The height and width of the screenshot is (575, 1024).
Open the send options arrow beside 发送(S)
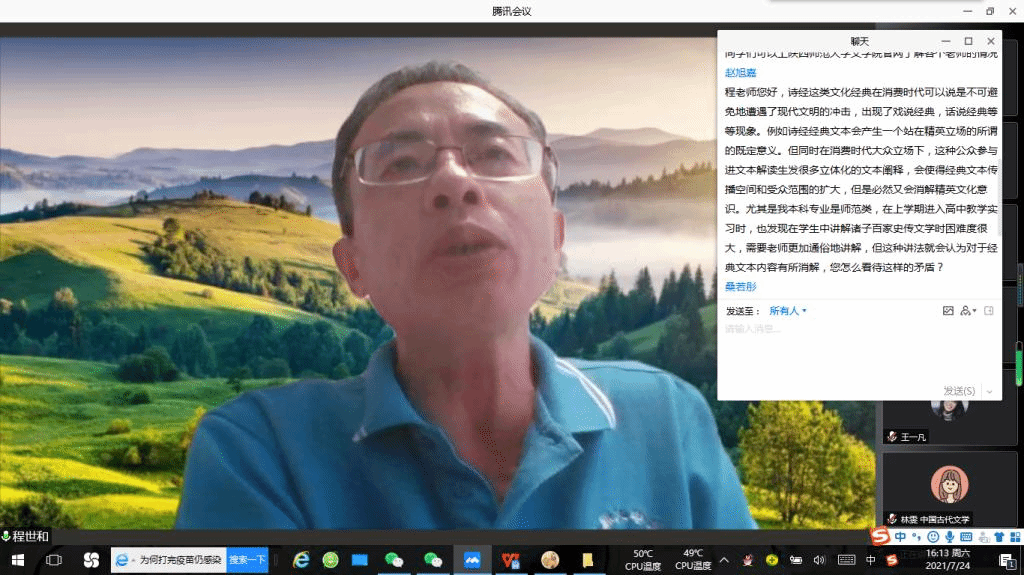coord(990,391)
